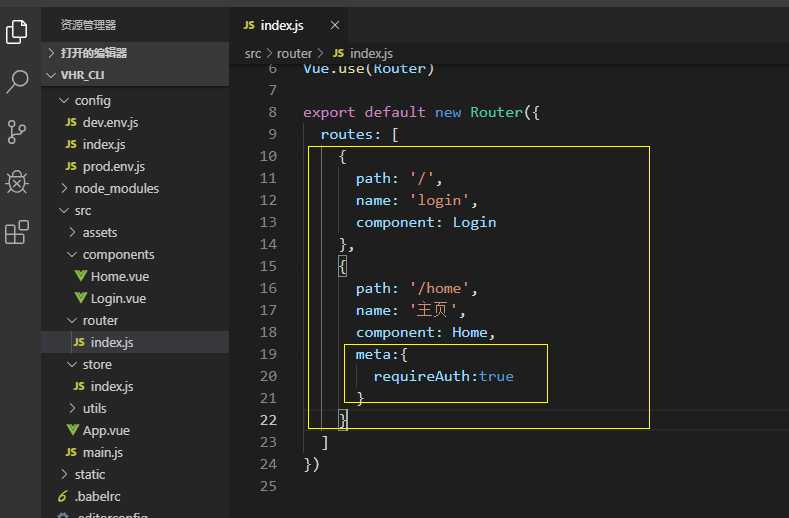Click the index.js breadcrumb segment
This screenshot has width=789, height=518.
pyautogui.click(x=362, y=53)
